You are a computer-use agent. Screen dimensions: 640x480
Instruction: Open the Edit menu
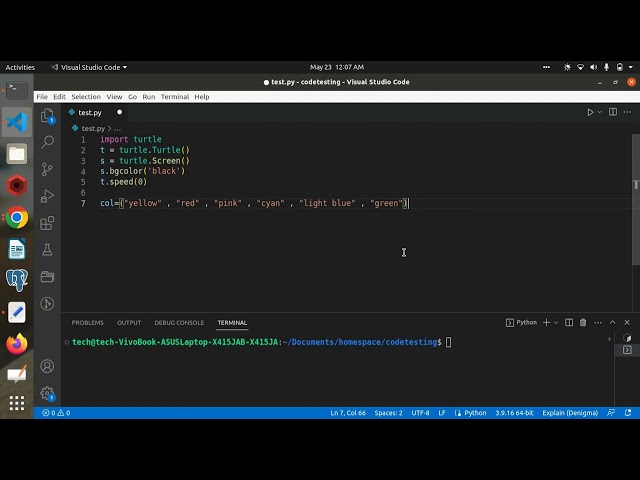click(59, 97)
